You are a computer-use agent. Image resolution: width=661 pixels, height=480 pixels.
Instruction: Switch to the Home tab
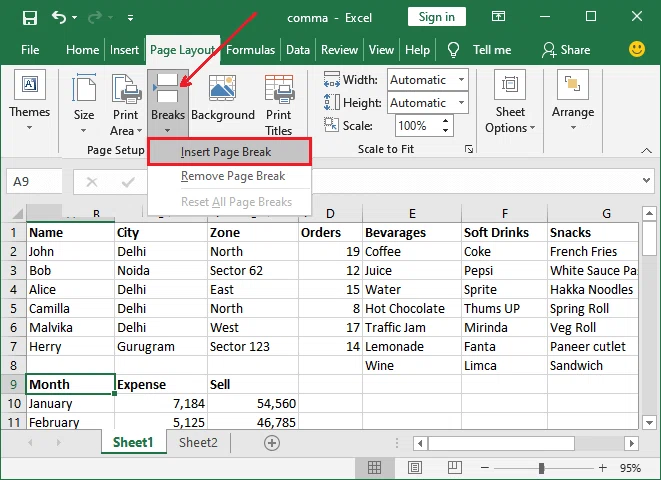[83, 50]
